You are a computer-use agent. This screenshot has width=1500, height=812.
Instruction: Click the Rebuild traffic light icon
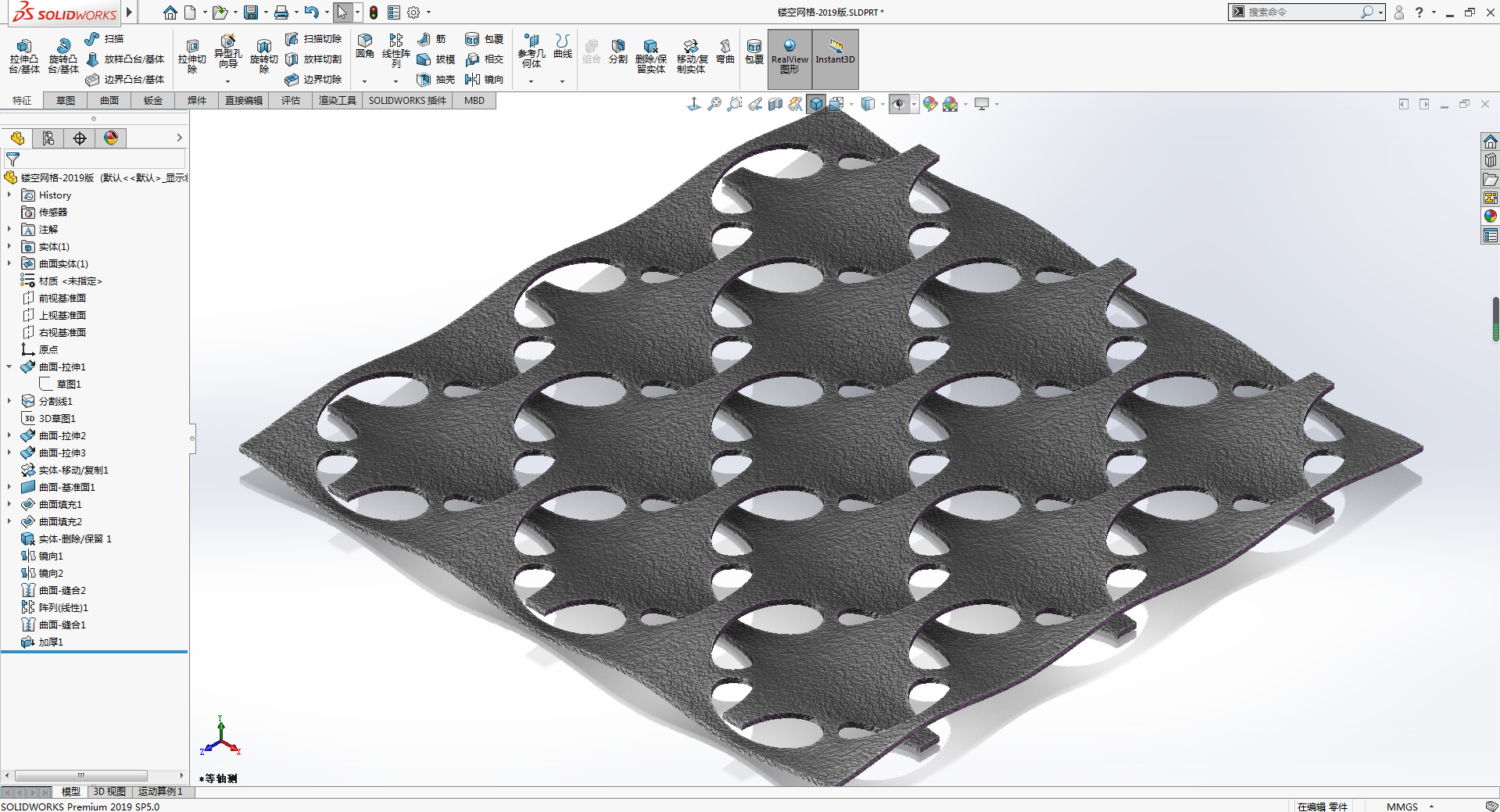click(374, 13)
